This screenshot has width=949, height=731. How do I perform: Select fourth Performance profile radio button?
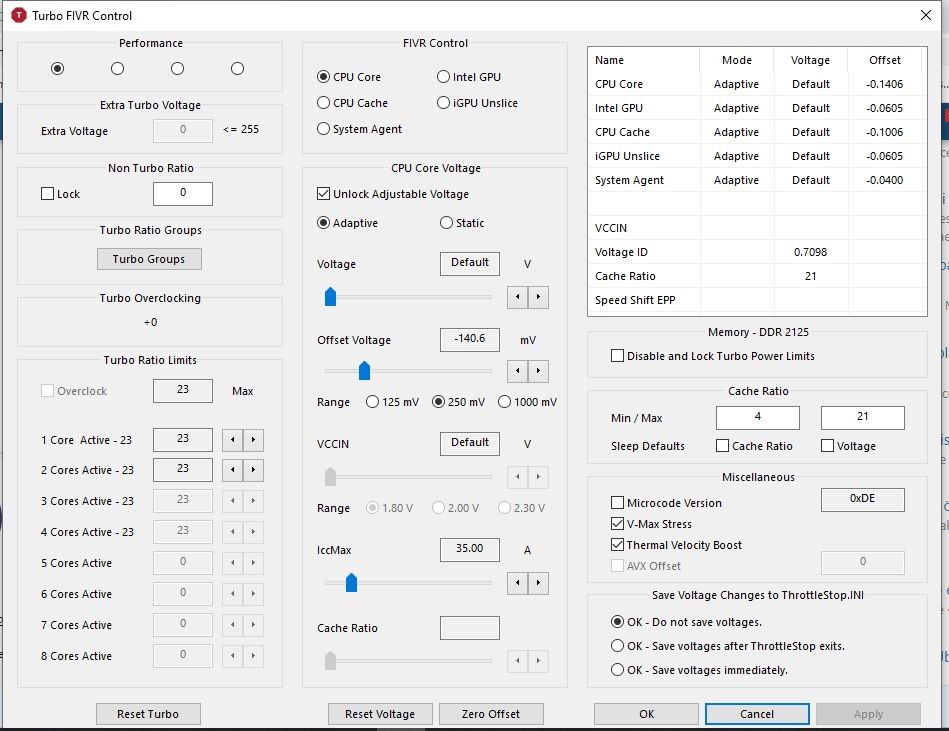(x=237, y=68)
